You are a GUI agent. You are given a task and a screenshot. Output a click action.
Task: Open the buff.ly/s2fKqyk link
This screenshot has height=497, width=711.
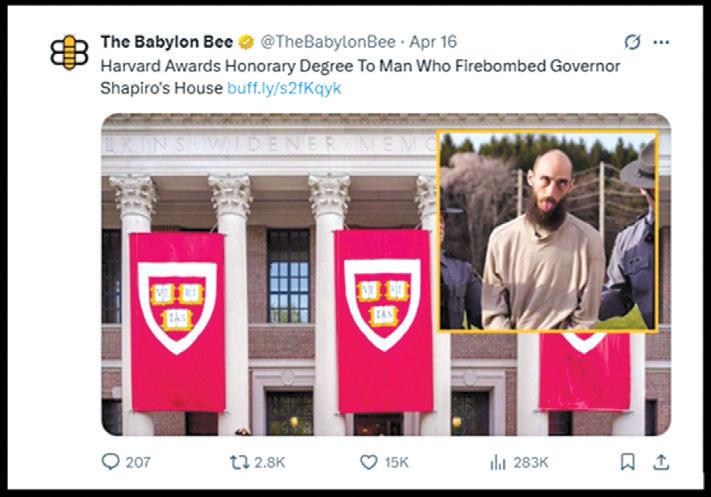point(284,88)
